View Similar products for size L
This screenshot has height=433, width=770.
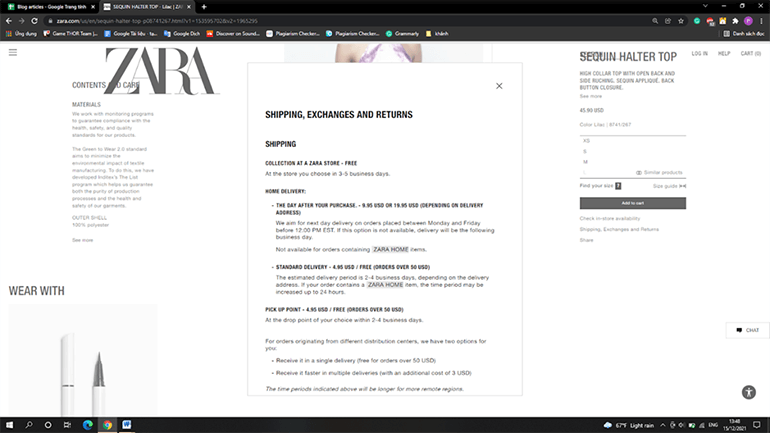point(659,172)
